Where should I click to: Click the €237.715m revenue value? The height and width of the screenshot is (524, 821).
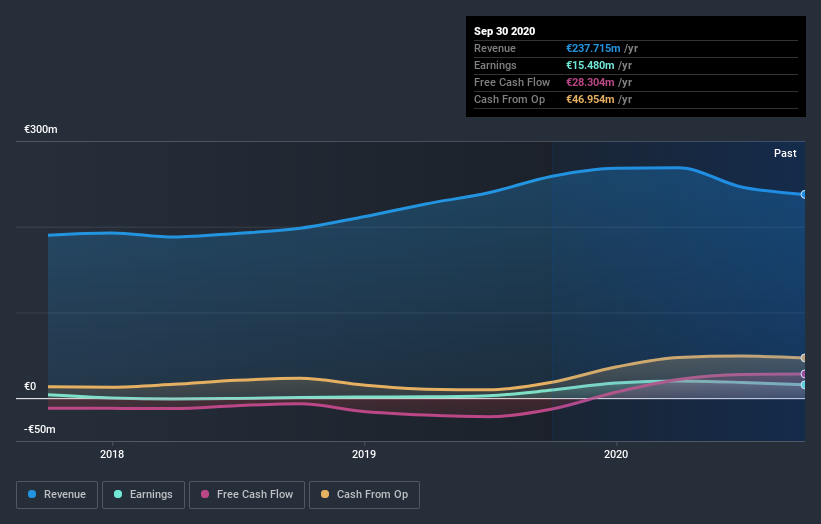tap(593, 48)
